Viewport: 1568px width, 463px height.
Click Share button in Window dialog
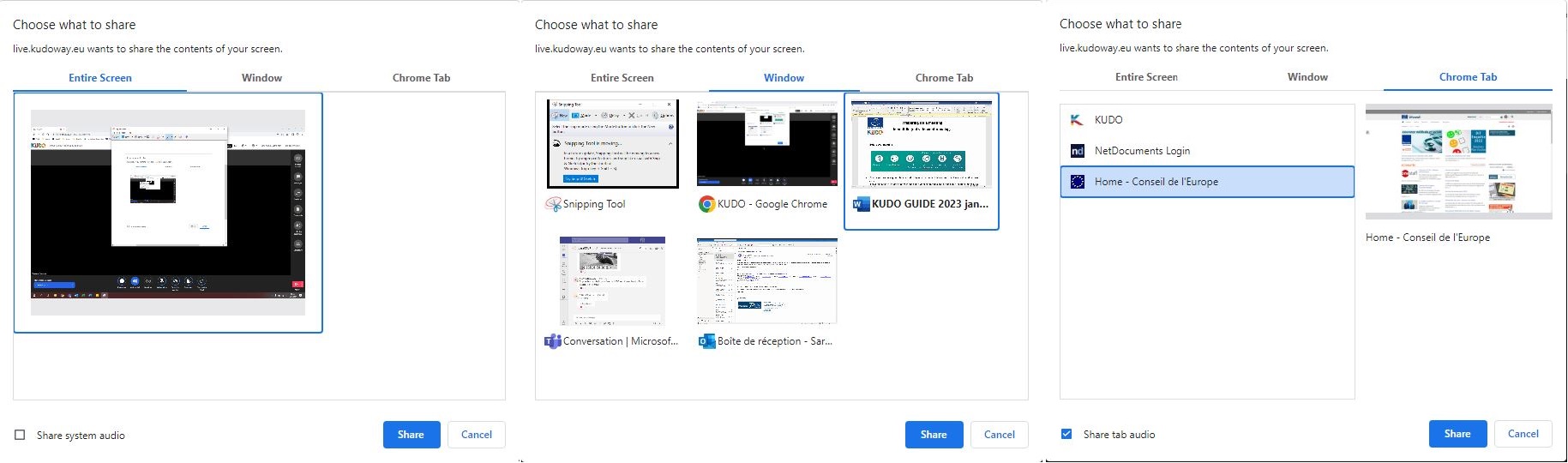934,435
